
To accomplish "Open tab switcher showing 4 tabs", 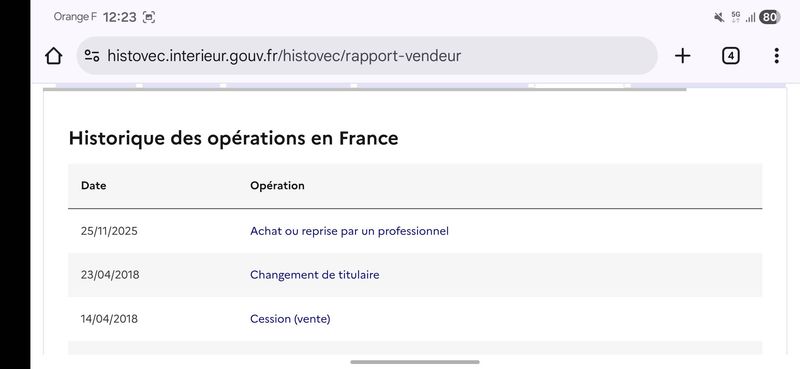I will click(x=731, y=56).
